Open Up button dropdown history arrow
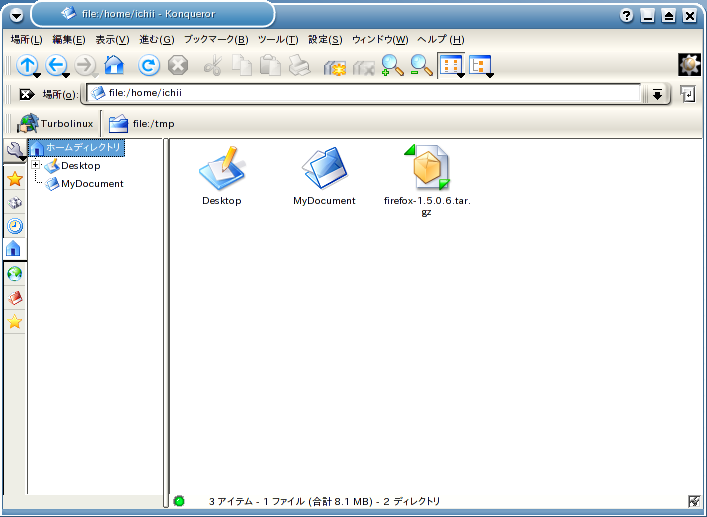This screenshot has height=517, width=707. coord(37,75)
